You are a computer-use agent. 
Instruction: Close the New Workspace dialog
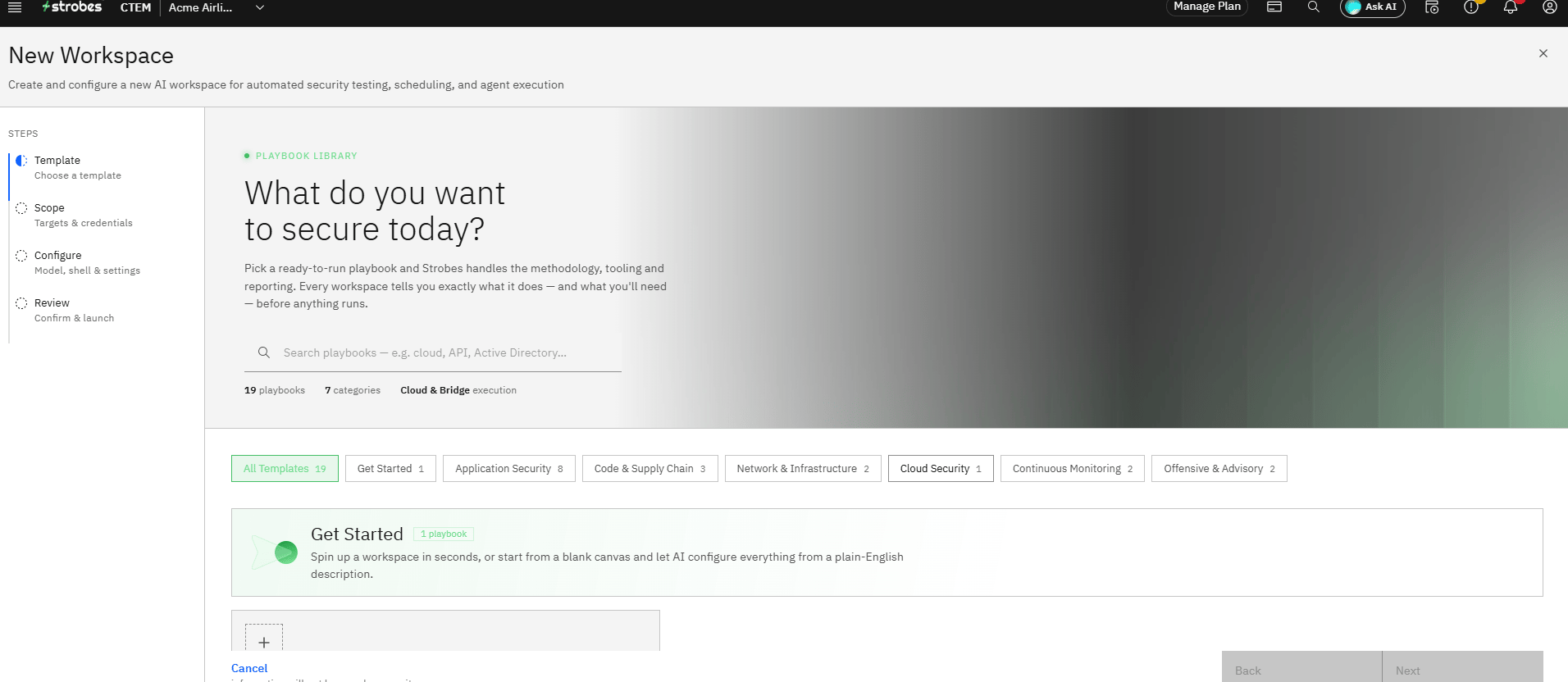1543,53
